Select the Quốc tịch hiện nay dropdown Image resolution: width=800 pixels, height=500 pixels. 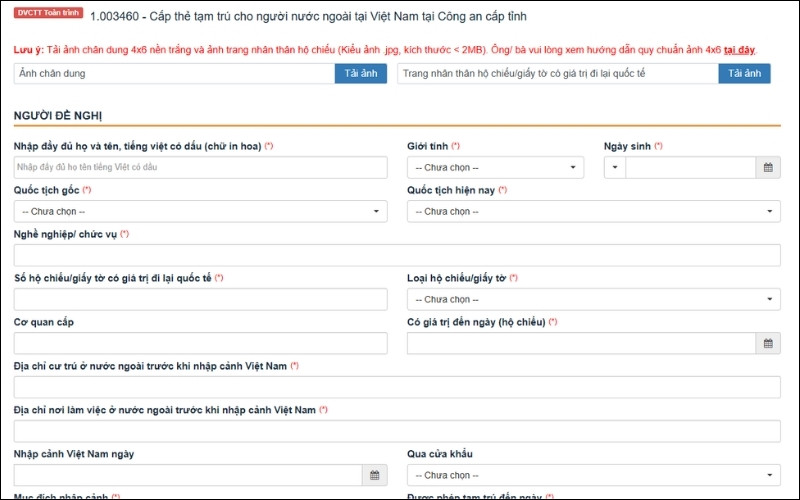593,212
